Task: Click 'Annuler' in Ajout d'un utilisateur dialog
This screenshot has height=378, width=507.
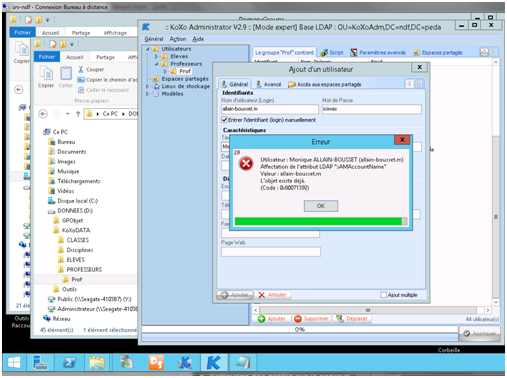Action: point(273,295)
